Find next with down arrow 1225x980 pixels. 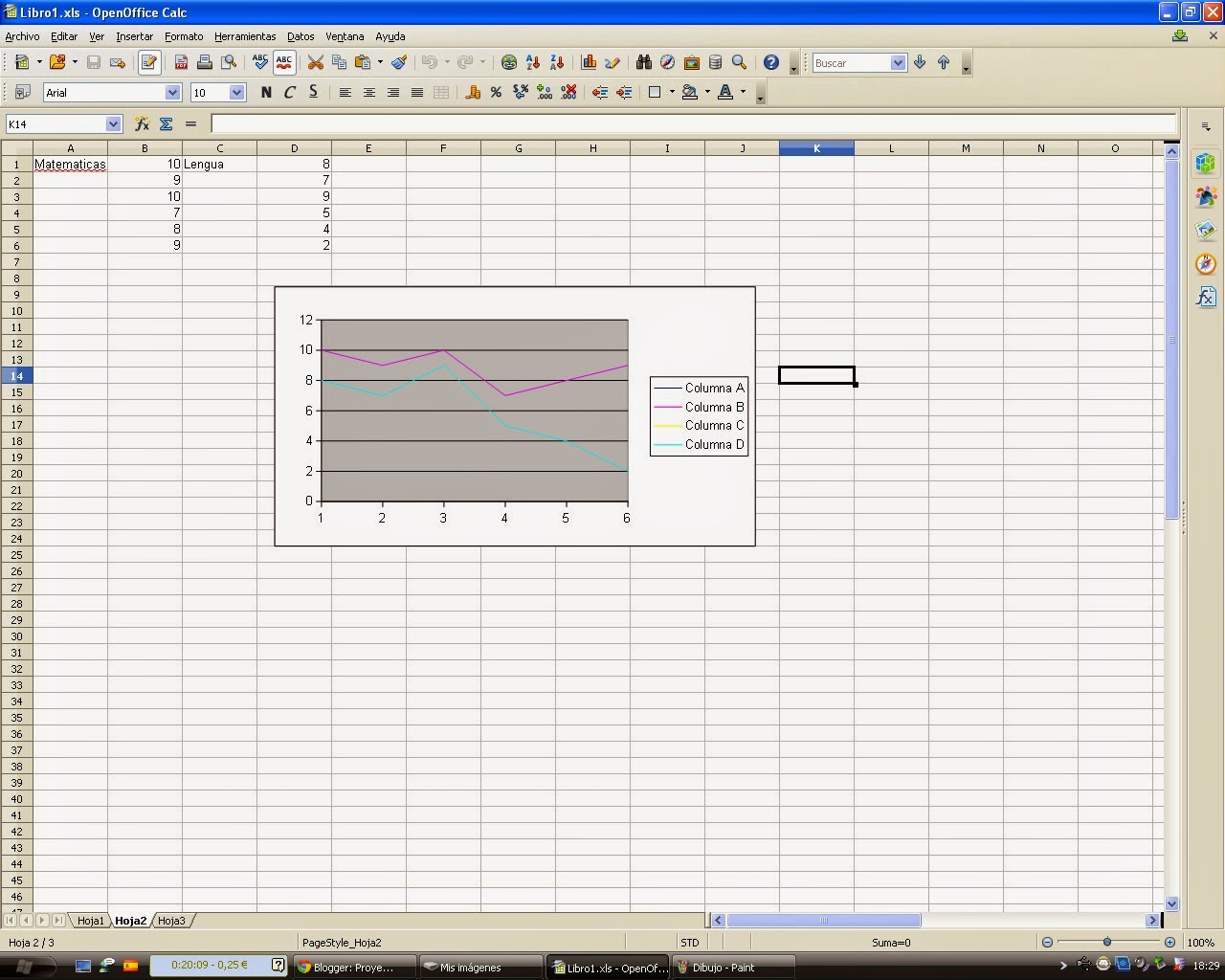pos(920,62)
